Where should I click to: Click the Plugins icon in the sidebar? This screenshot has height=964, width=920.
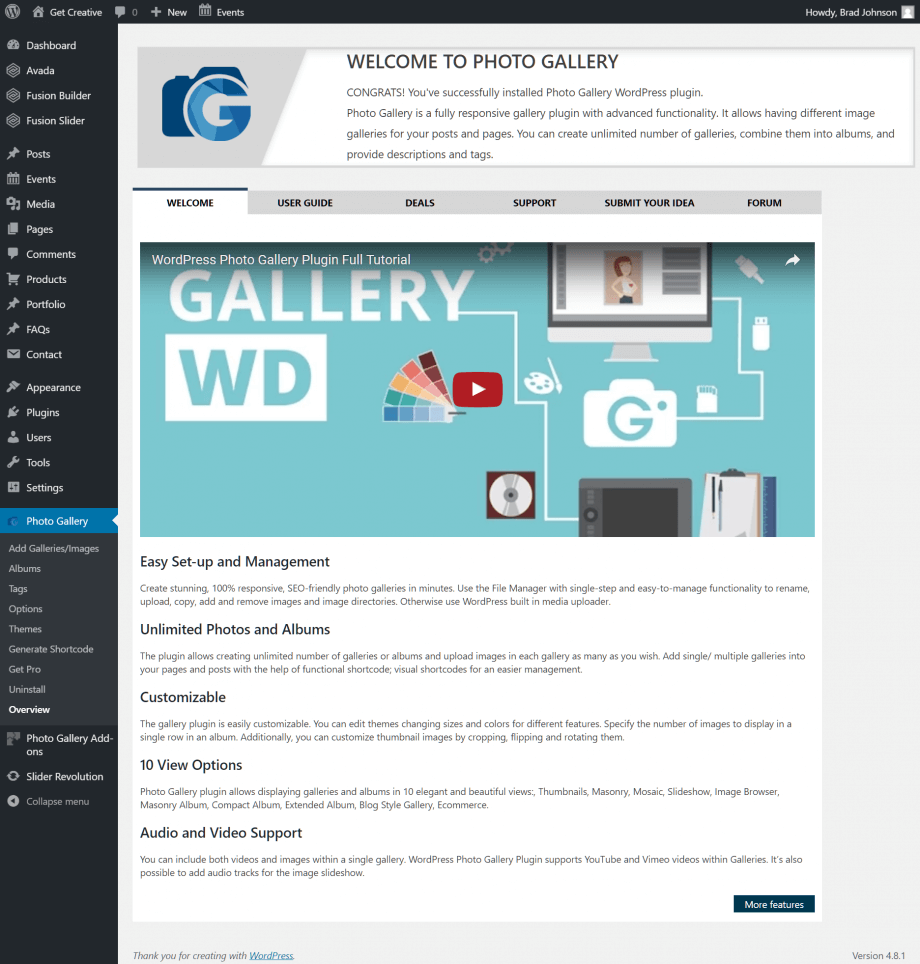coord(13,412)
